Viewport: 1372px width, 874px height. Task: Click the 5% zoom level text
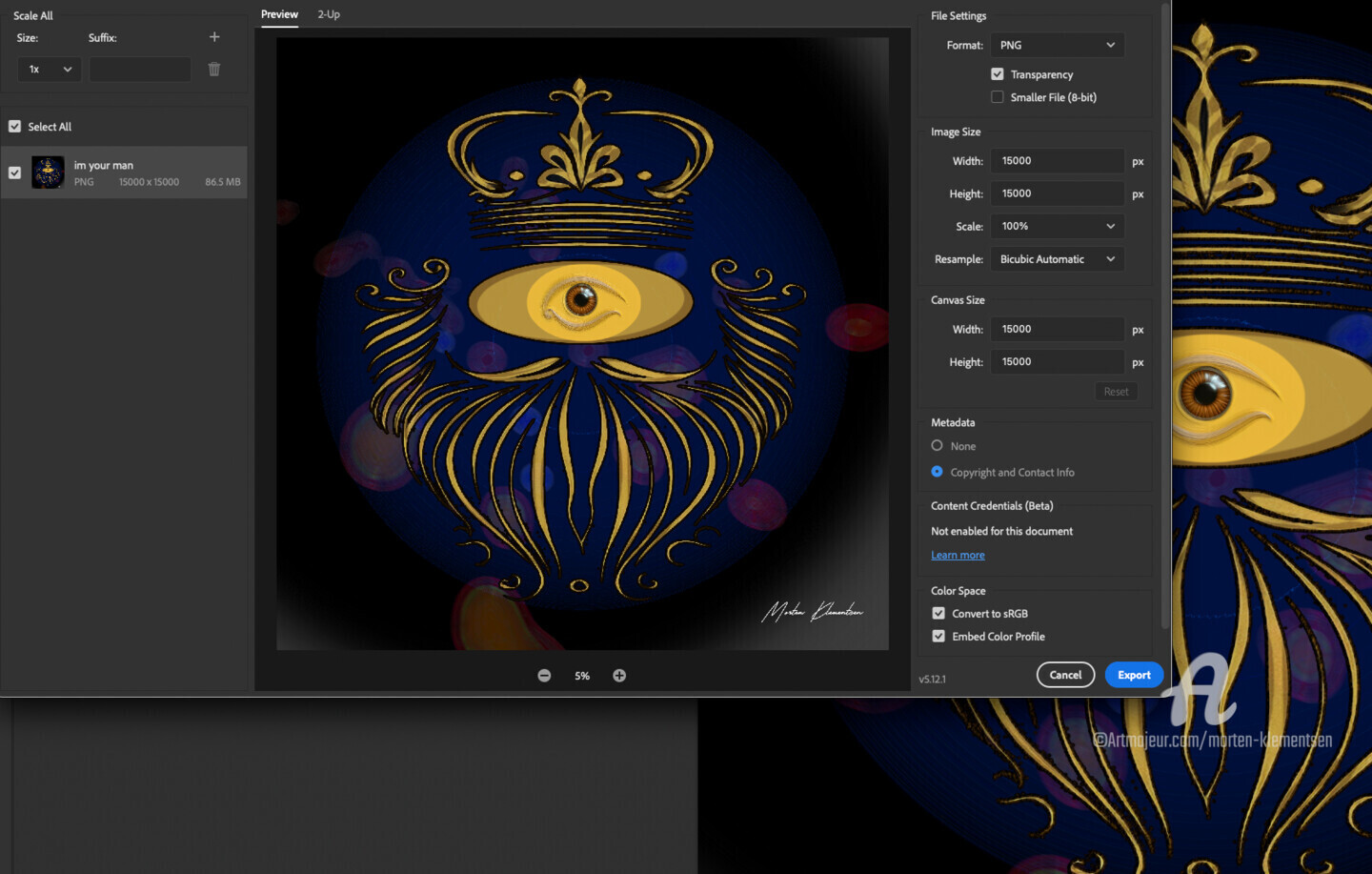[x=582, y=676]
